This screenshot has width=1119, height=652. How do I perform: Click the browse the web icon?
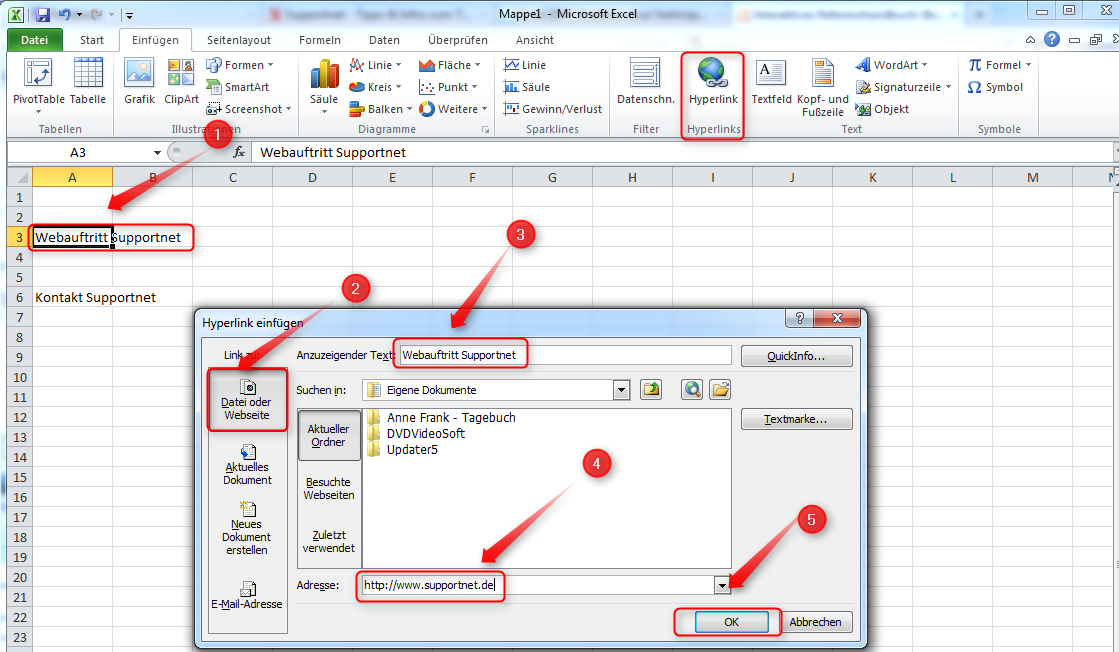[x=692, y=389]
